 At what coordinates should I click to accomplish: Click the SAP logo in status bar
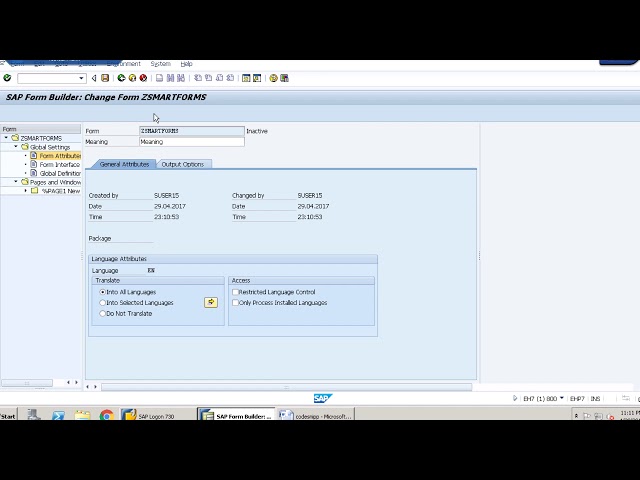coord(323,398)
